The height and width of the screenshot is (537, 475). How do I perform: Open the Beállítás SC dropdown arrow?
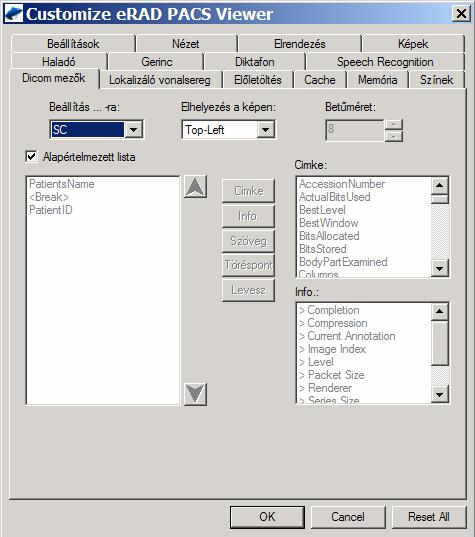click(x=134, y=129)
